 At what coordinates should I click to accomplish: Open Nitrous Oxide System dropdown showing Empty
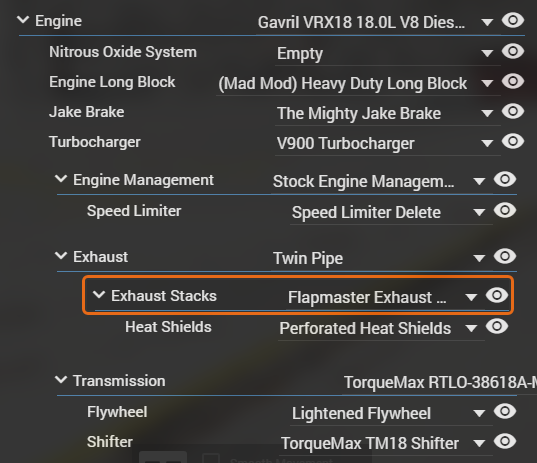(387, 53)
